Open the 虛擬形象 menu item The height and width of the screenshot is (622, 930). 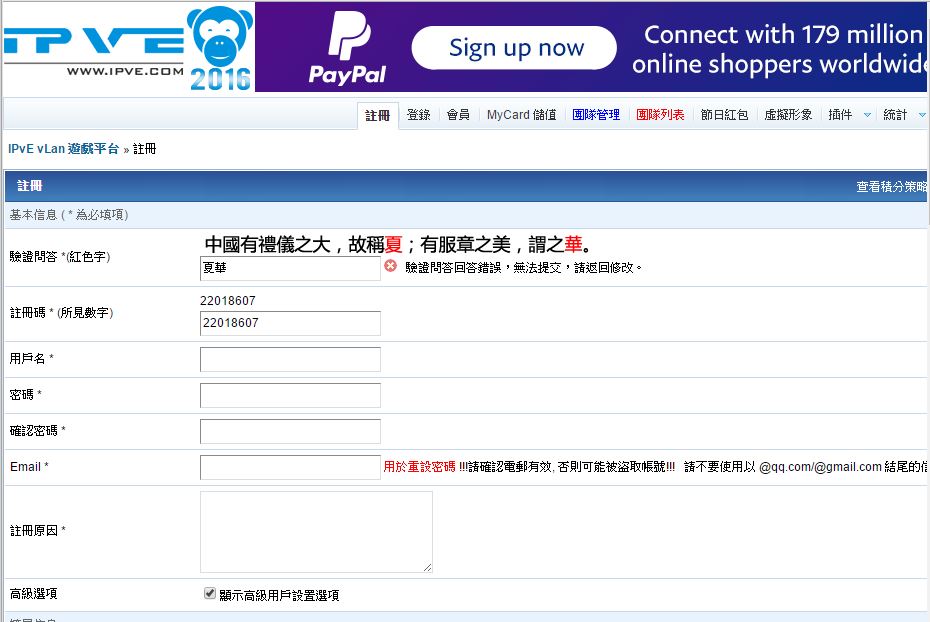point(788,114)
